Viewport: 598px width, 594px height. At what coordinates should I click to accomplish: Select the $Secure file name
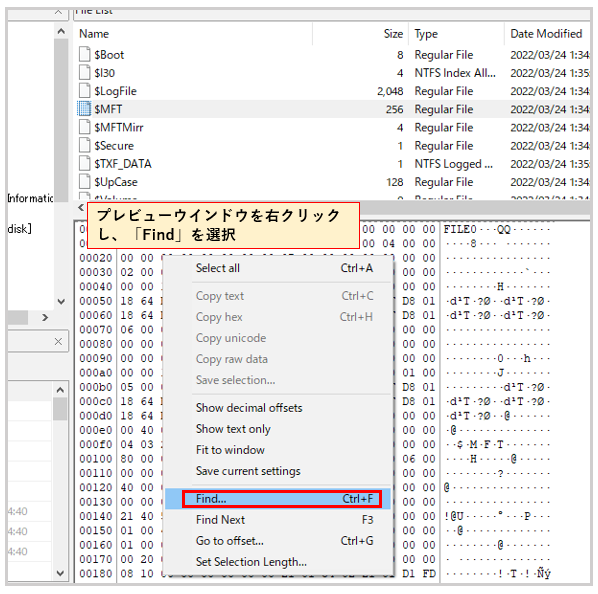(x=114, y=145)
